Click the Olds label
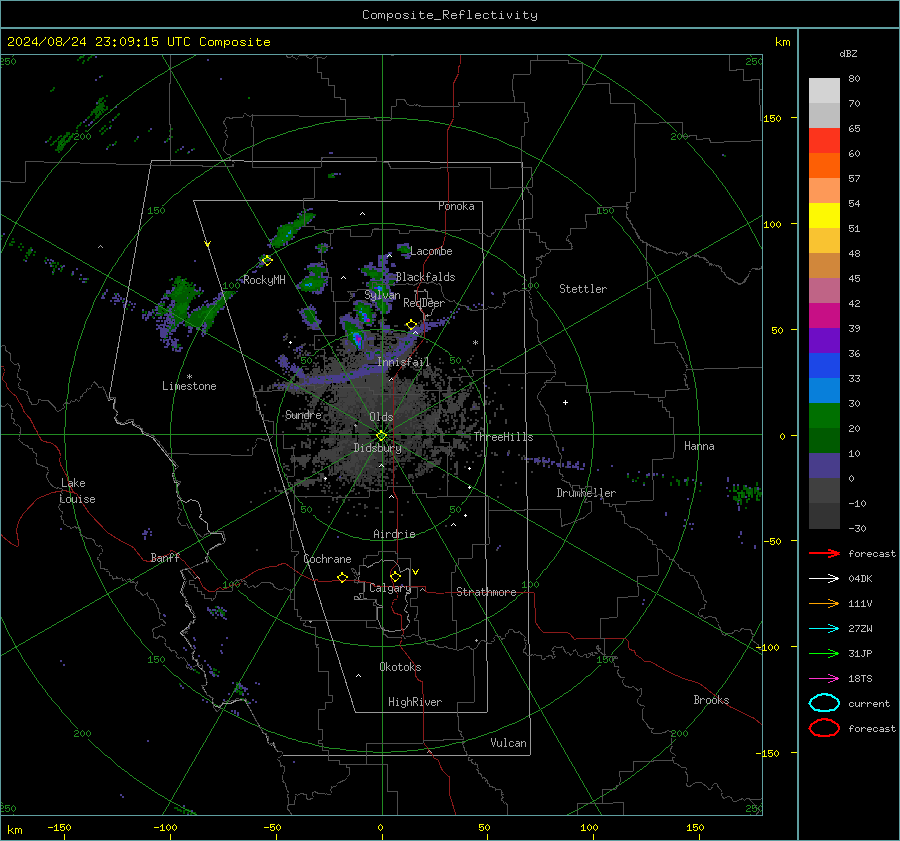Screen dimensions: 900x841 coord(381,417)
